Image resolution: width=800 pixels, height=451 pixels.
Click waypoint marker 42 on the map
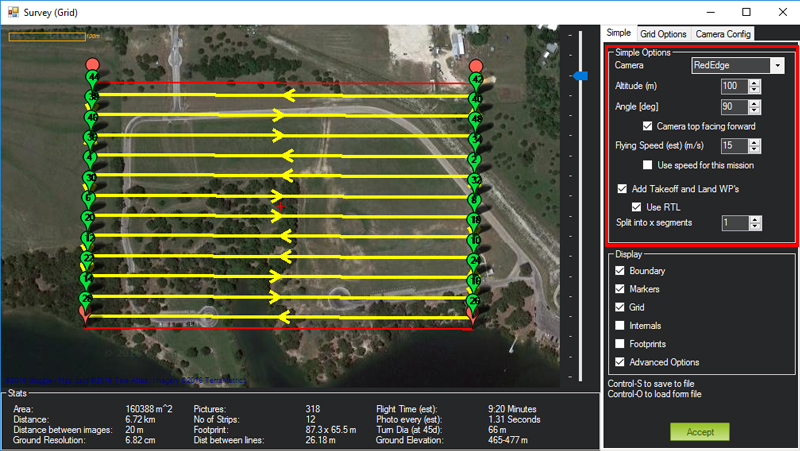coord(476,77)
